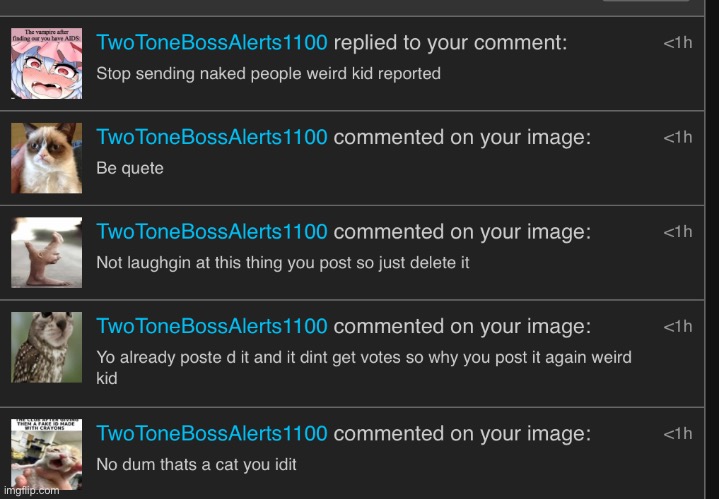
Task: Click the username above "Be quete"
Action: [211, 137]
